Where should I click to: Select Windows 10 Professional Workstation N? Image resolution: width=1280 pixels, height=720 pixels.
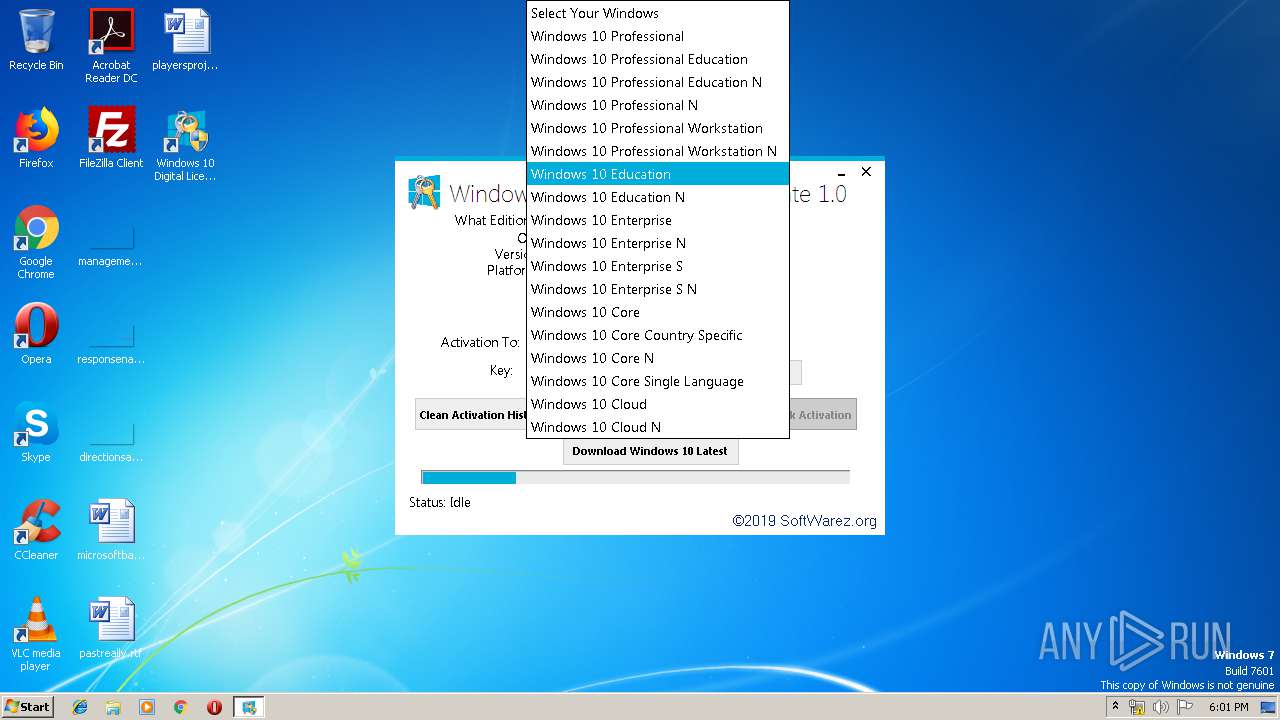pyautogui.click(x=658, y=151)
